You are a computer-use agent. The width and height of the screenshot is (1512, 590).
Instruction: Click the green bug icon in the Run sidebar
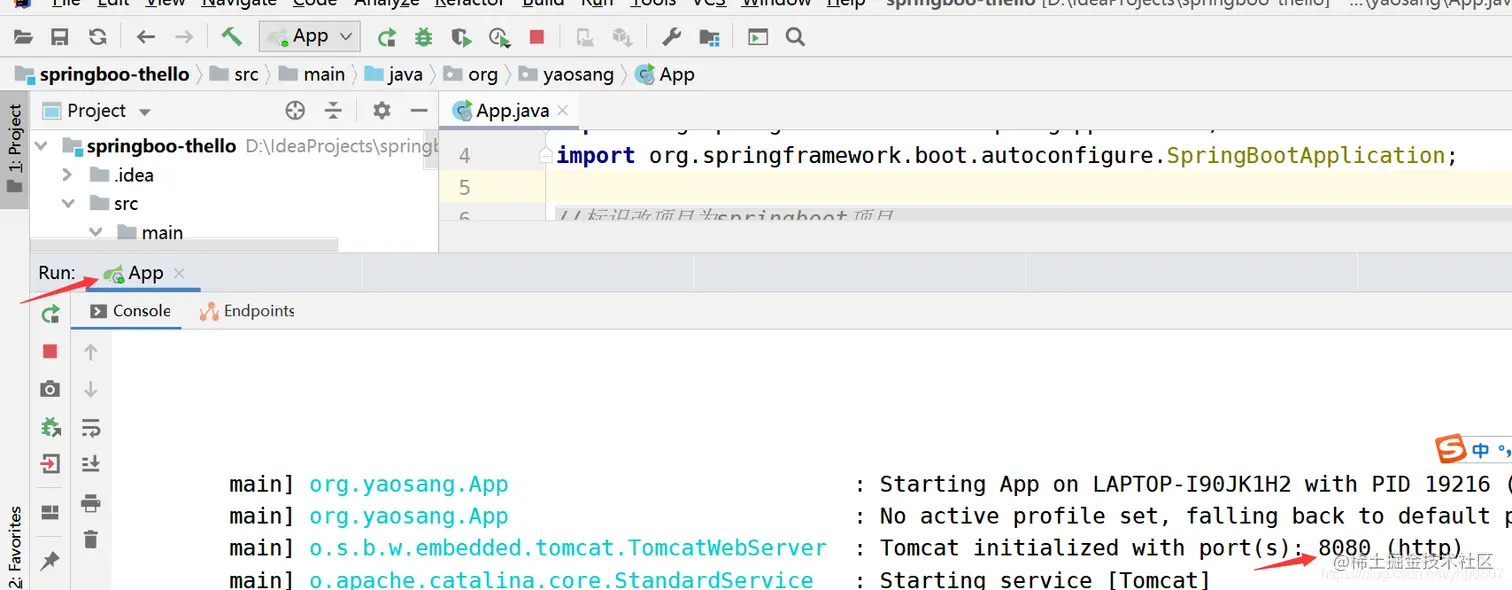pos(50,427)
